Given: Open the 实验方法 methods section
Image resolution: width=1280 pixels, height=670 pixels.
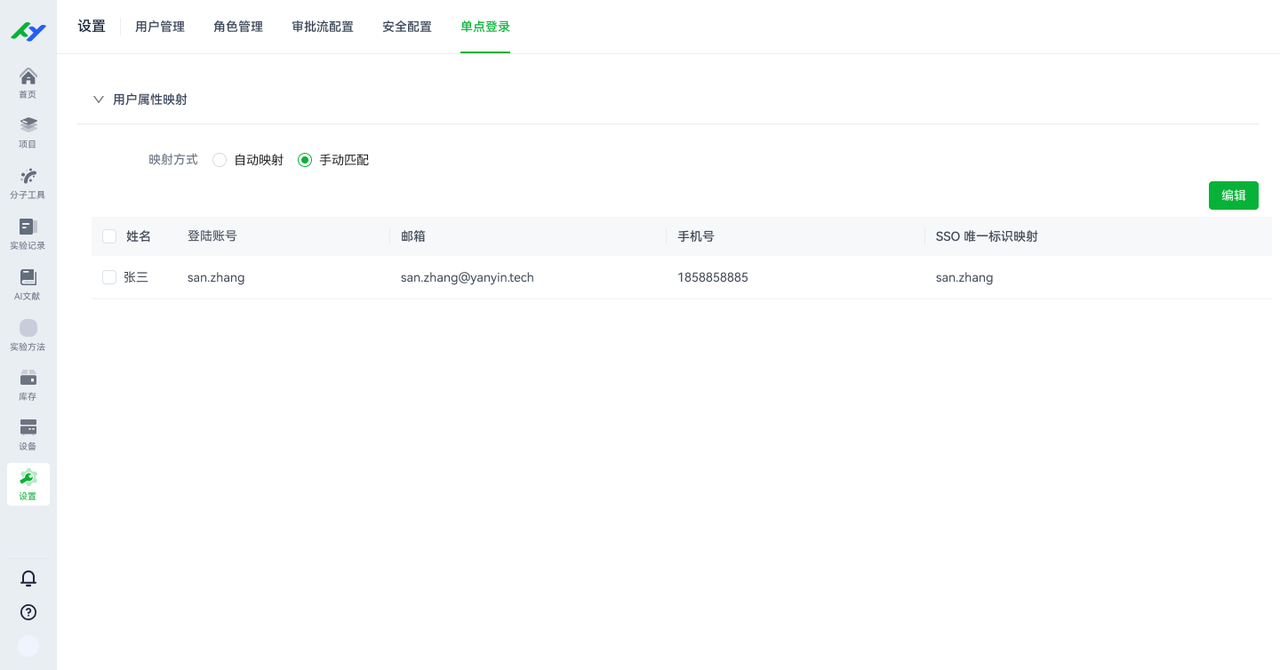Looking at the screenshot, I should click(x=28, y=333).
